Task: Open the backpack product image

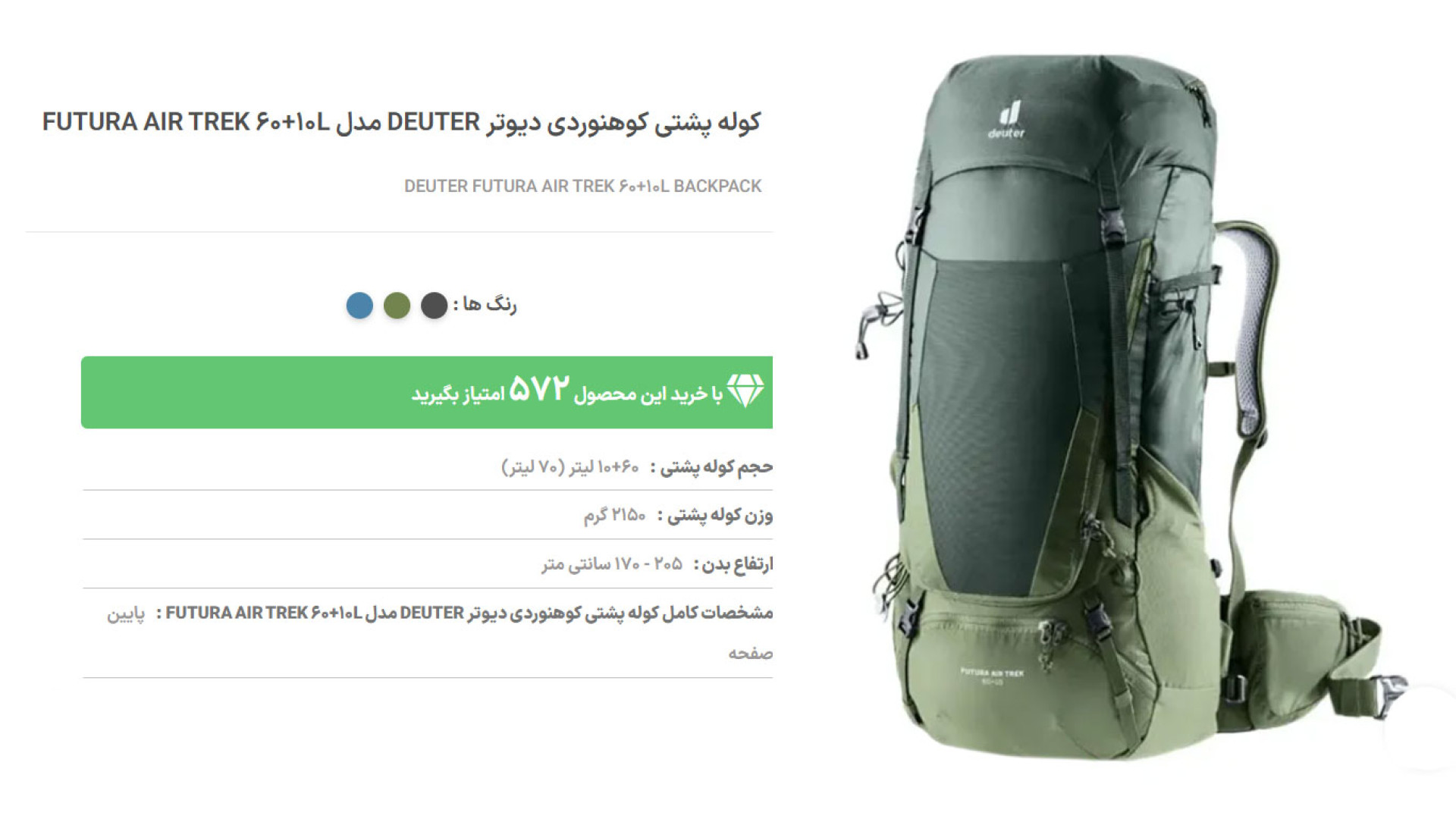Action: [x=1130, y=408]
